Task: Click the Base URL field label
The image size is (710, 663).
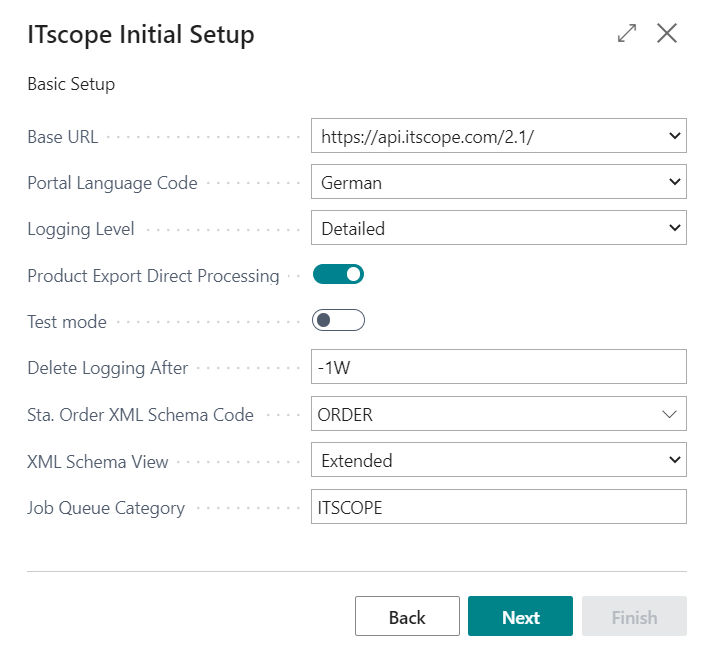Action: [63, 137]
